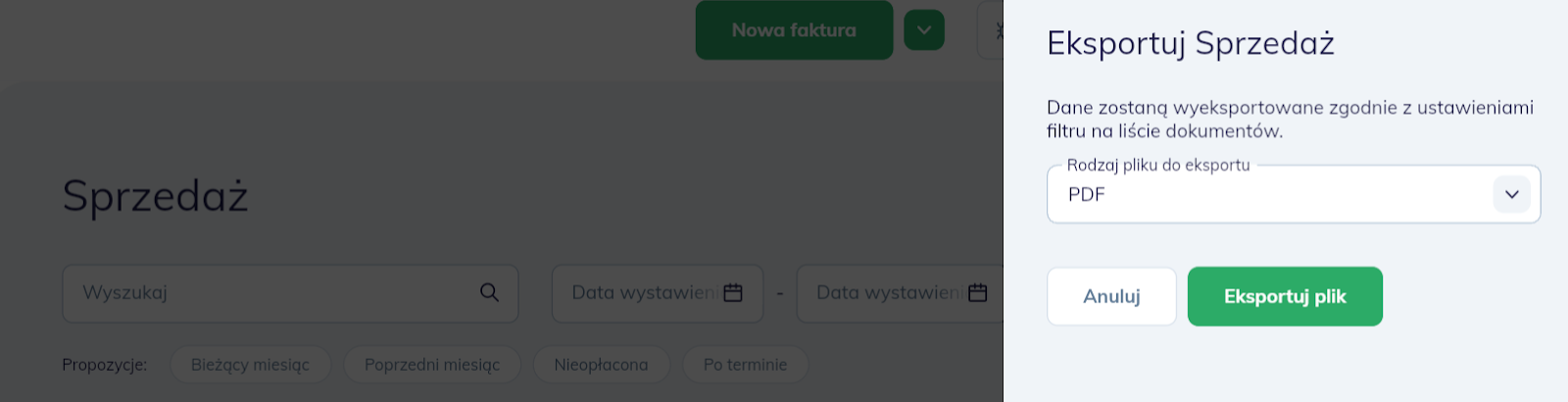Select the Bieżący miesiąc suggestion chip
1568x402 pixels.
click(x=250, y=365)
